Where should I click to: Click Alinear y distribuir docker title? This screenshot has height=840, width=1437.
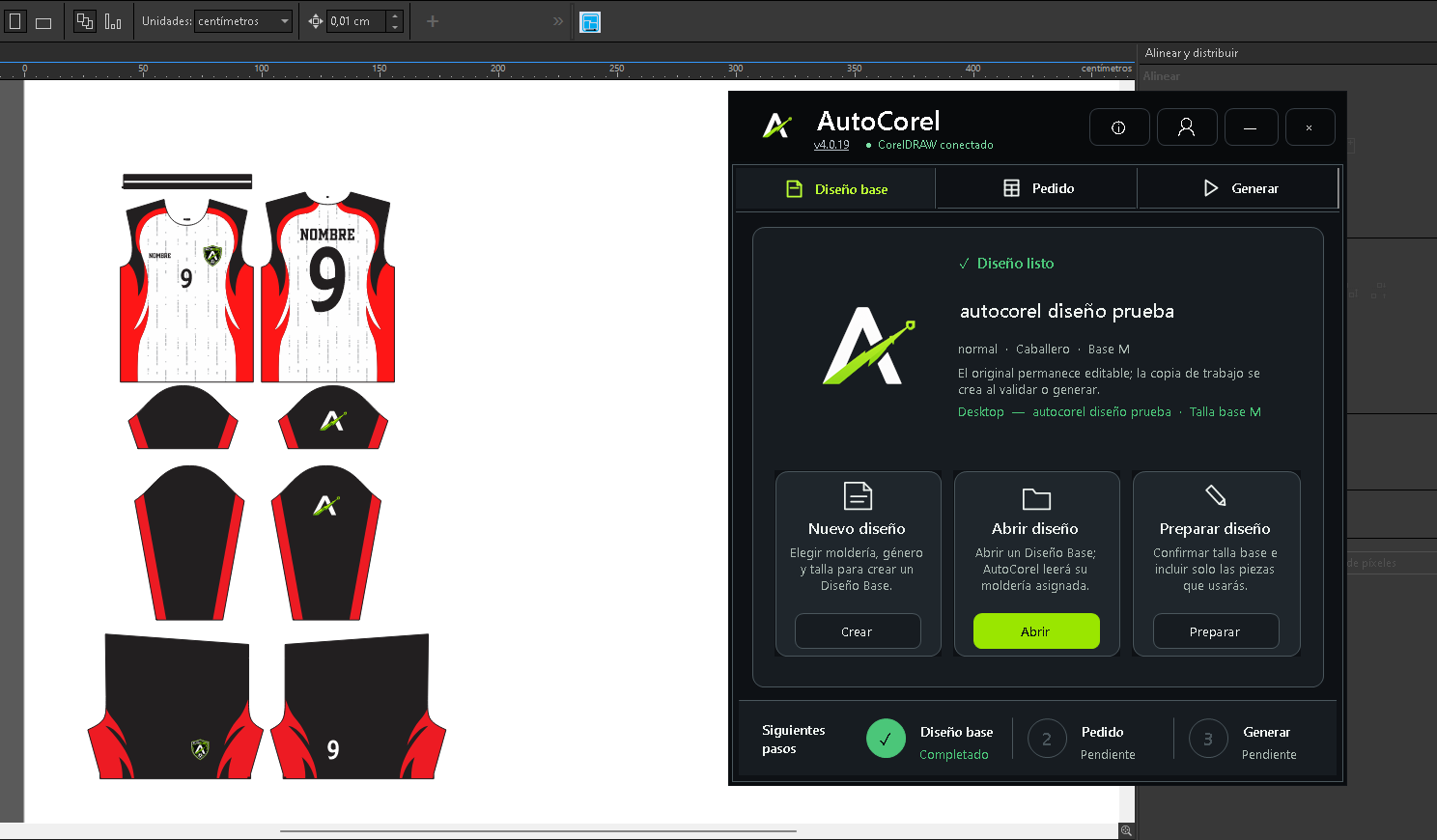tap(1192, 53)
